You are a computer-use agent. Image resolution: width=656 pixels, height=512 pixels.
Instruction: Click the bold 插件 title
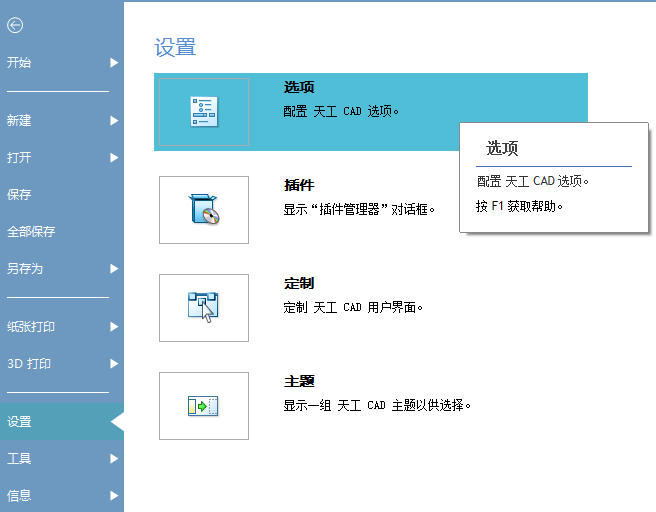pyautogui.click(x=299, y=185)
